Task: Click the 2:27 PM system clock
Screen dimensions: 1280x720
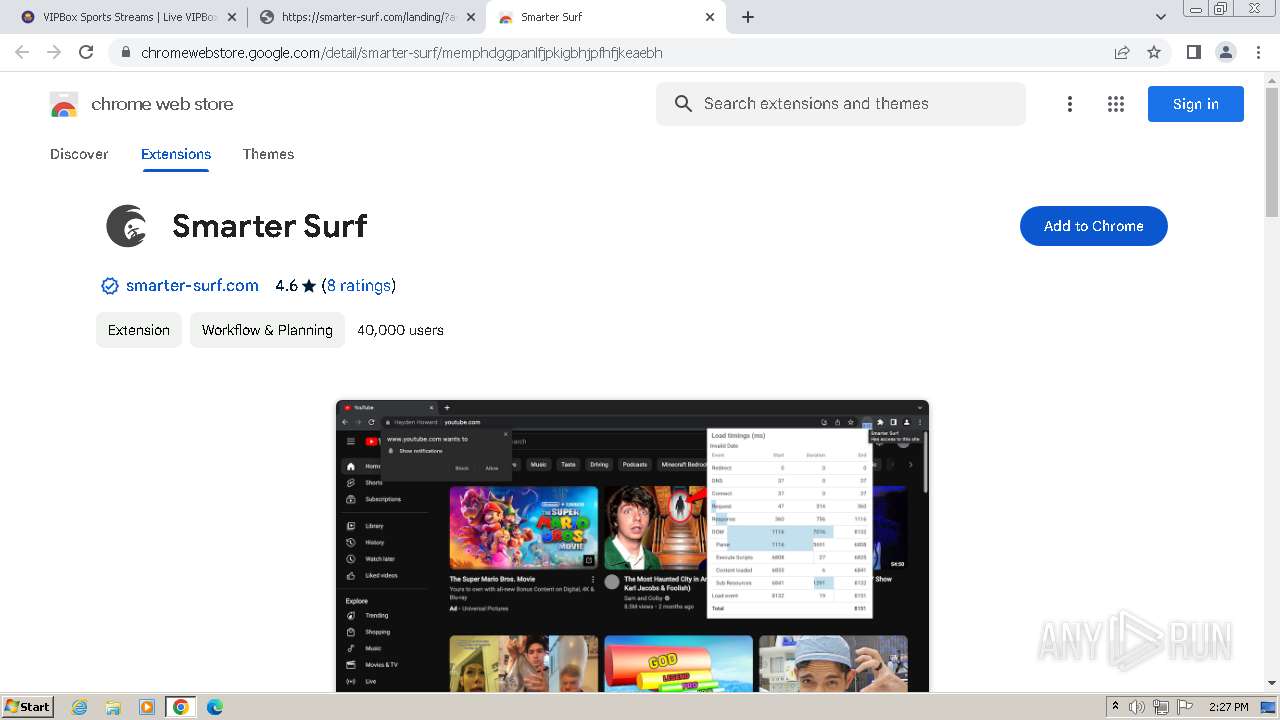Action: pos(1228,707)
